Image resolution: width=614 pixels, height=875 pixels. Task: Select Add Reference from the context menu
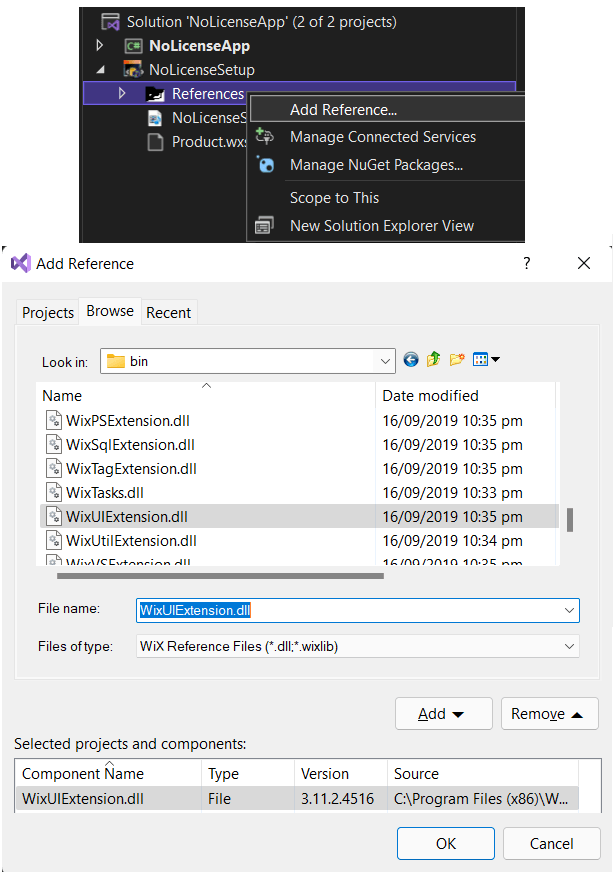339,109
